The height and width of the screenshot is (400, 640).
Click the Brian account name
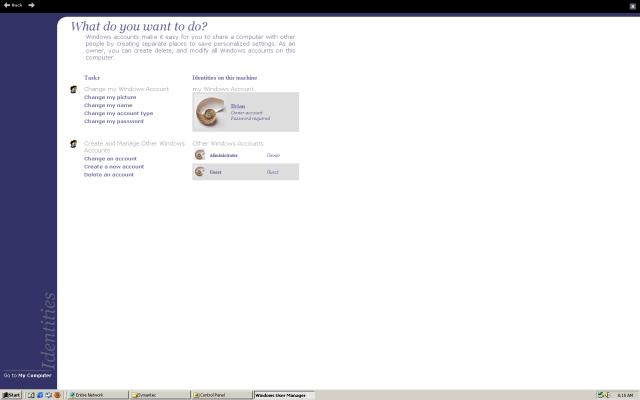238,106
